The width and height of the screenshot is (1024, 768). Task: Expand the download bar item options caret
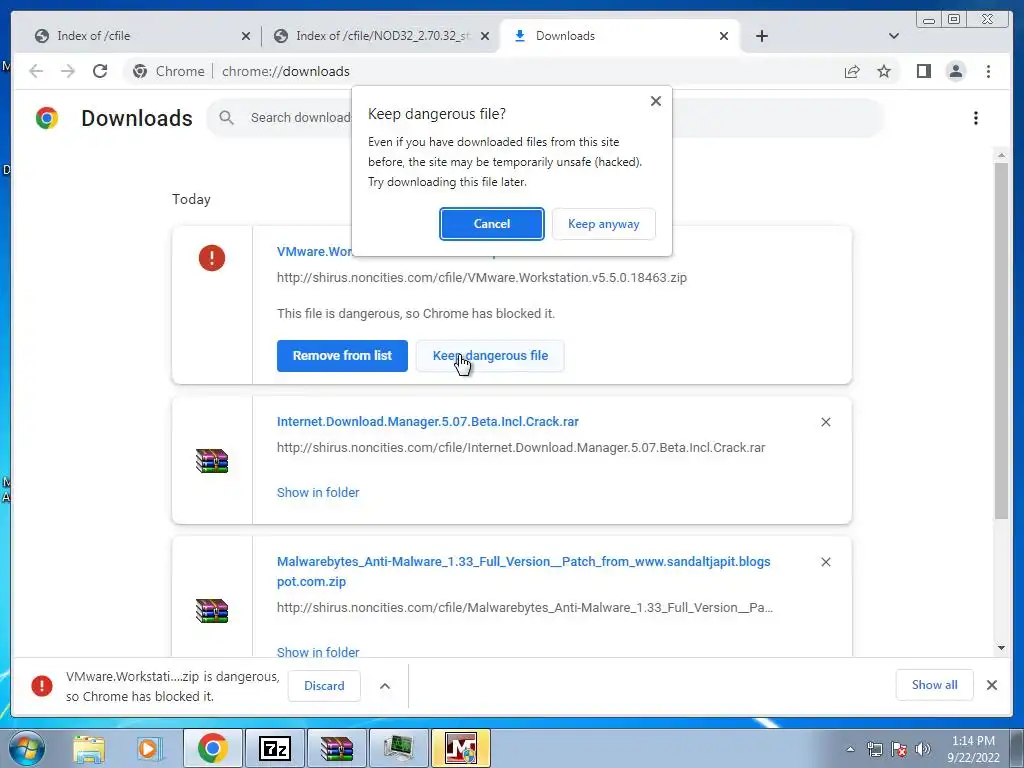[385, 686]
